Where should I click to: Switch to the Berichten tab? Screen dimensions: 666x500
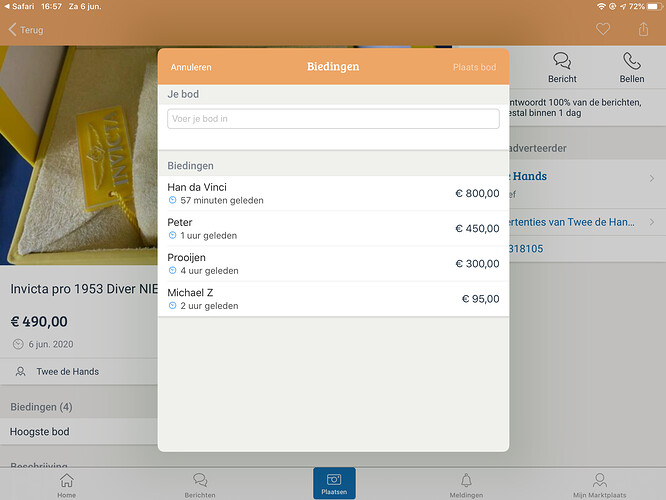click(200, 486)
